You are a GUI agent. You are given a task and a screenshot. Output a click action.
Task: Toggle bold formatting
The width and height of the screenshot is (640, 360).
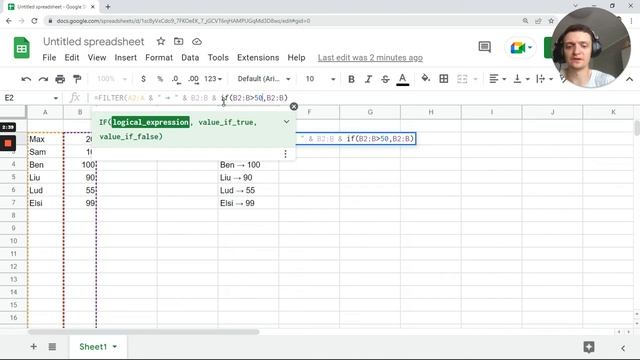pyautogui.click(x=351, y=79)
